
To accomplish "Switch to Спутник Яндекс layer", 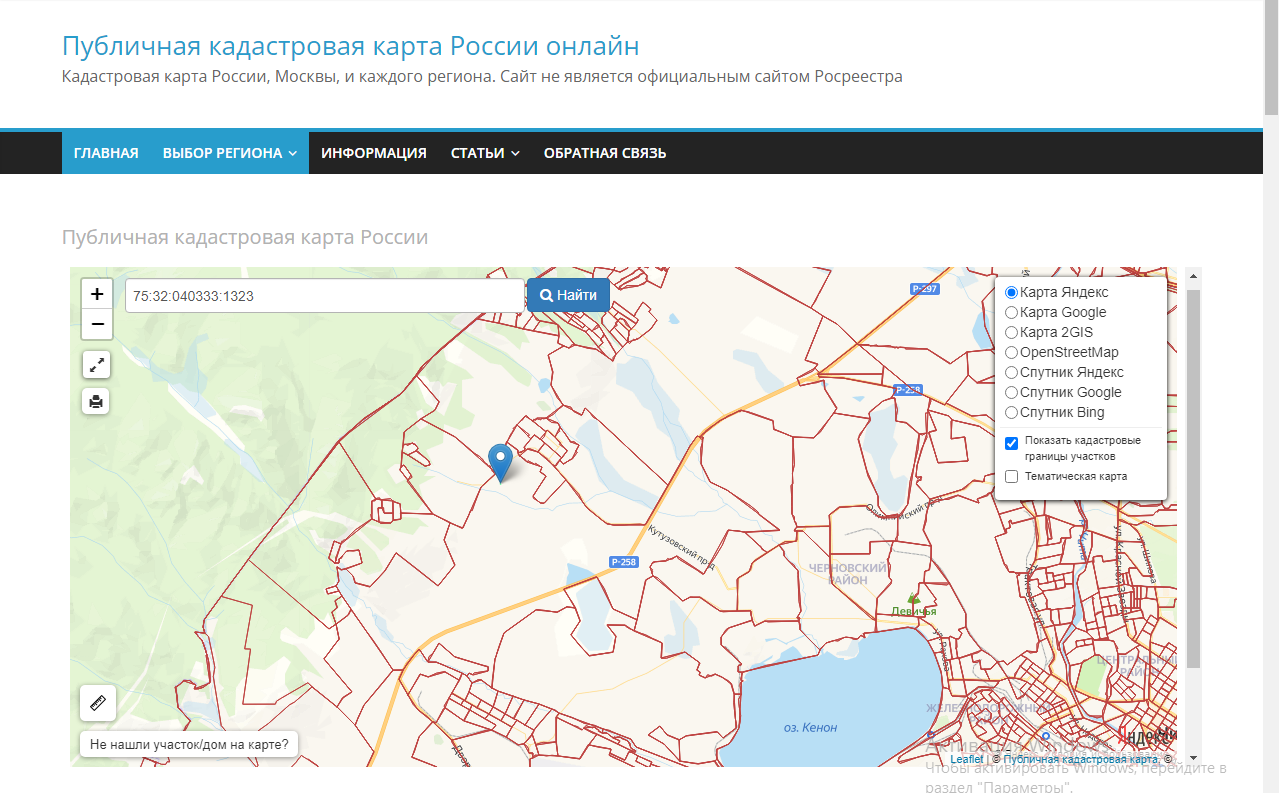I will (x=1012, y=373).
